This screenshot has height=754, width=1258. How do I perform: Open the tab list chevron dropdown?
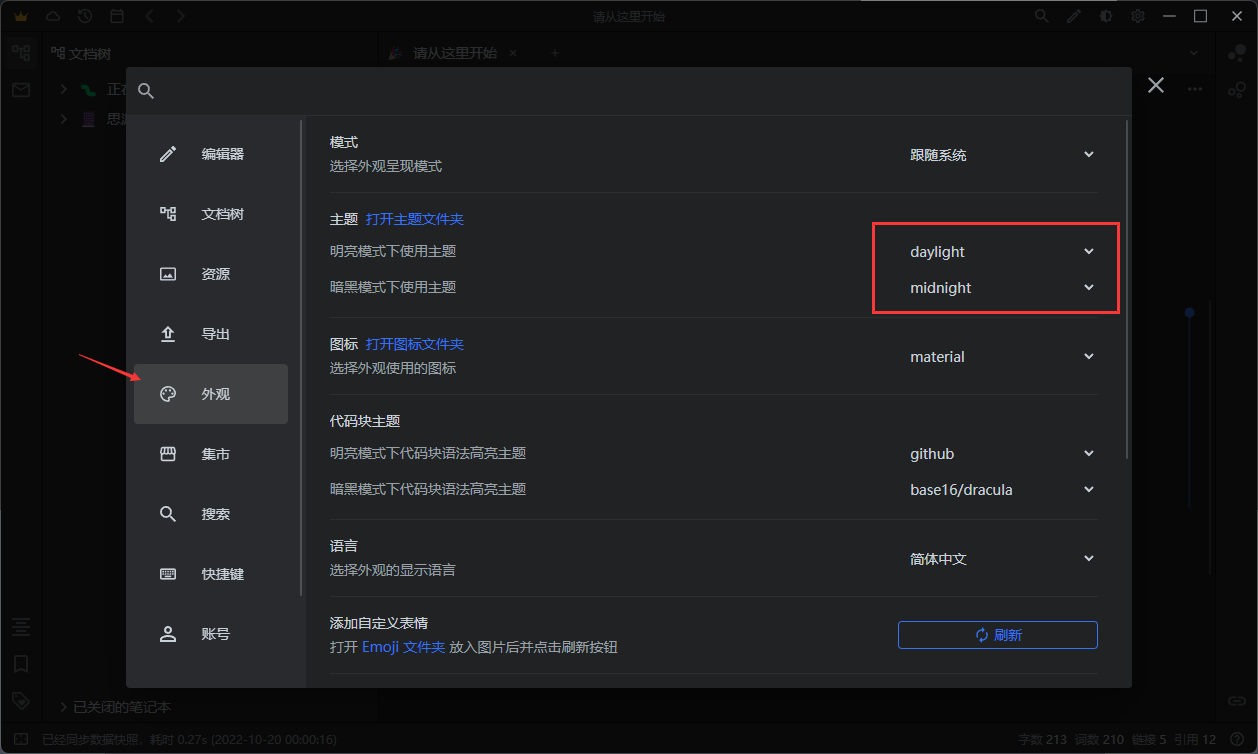(1195, 53)
